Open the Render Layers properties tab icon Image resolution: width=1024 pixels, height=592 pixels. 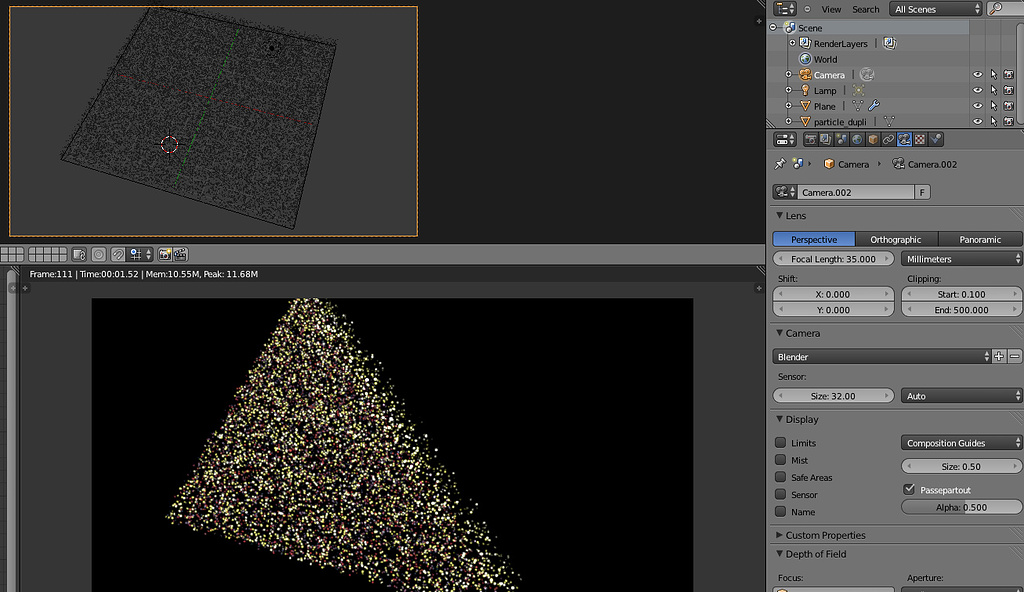click(x=825, y=139)
